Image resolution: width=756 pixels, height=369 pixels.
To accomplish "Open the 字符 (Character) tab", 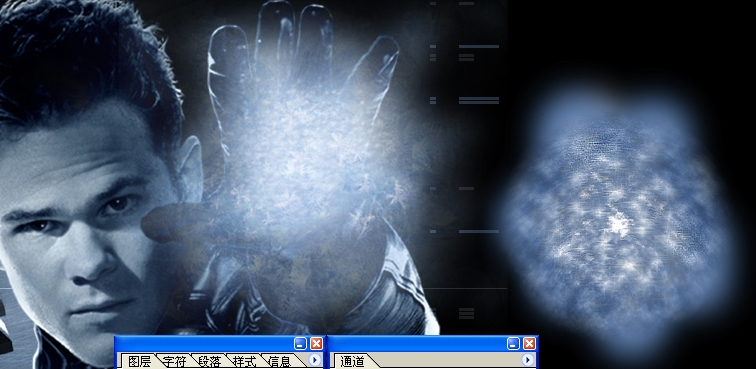I will (x=175, y=361).
